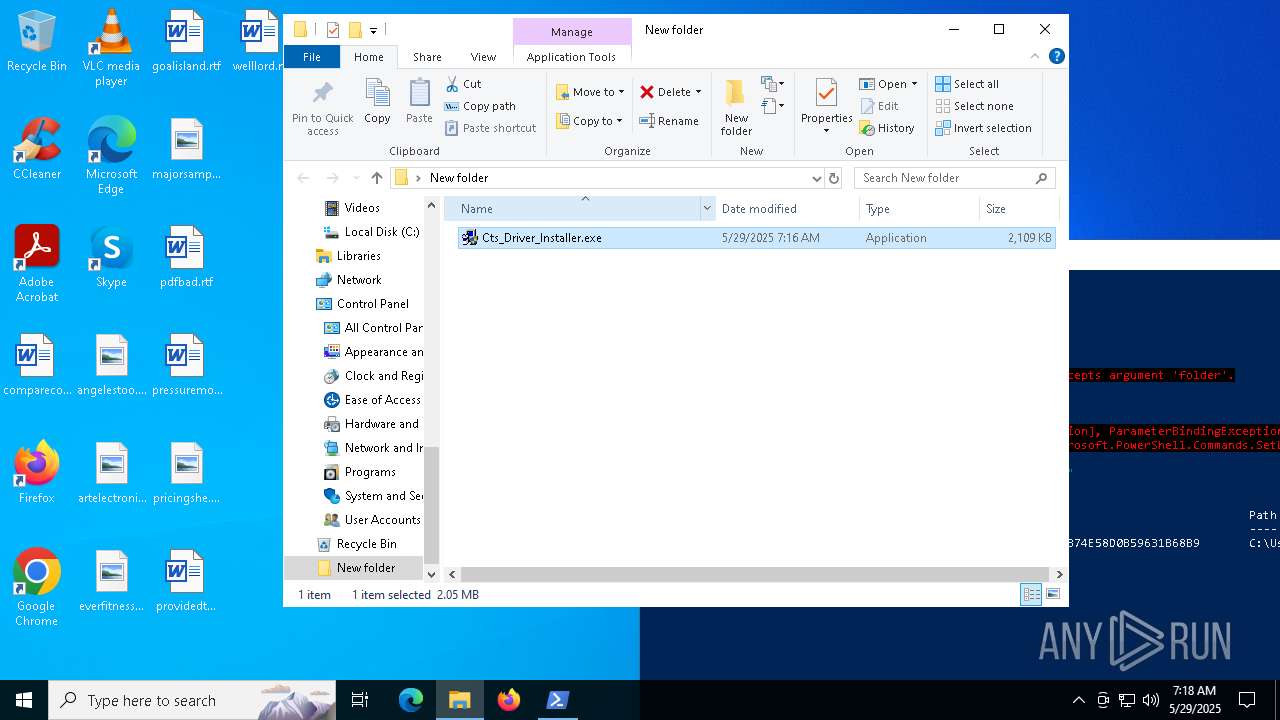Click Copy path in the ribbon

(x=480, y=106)
